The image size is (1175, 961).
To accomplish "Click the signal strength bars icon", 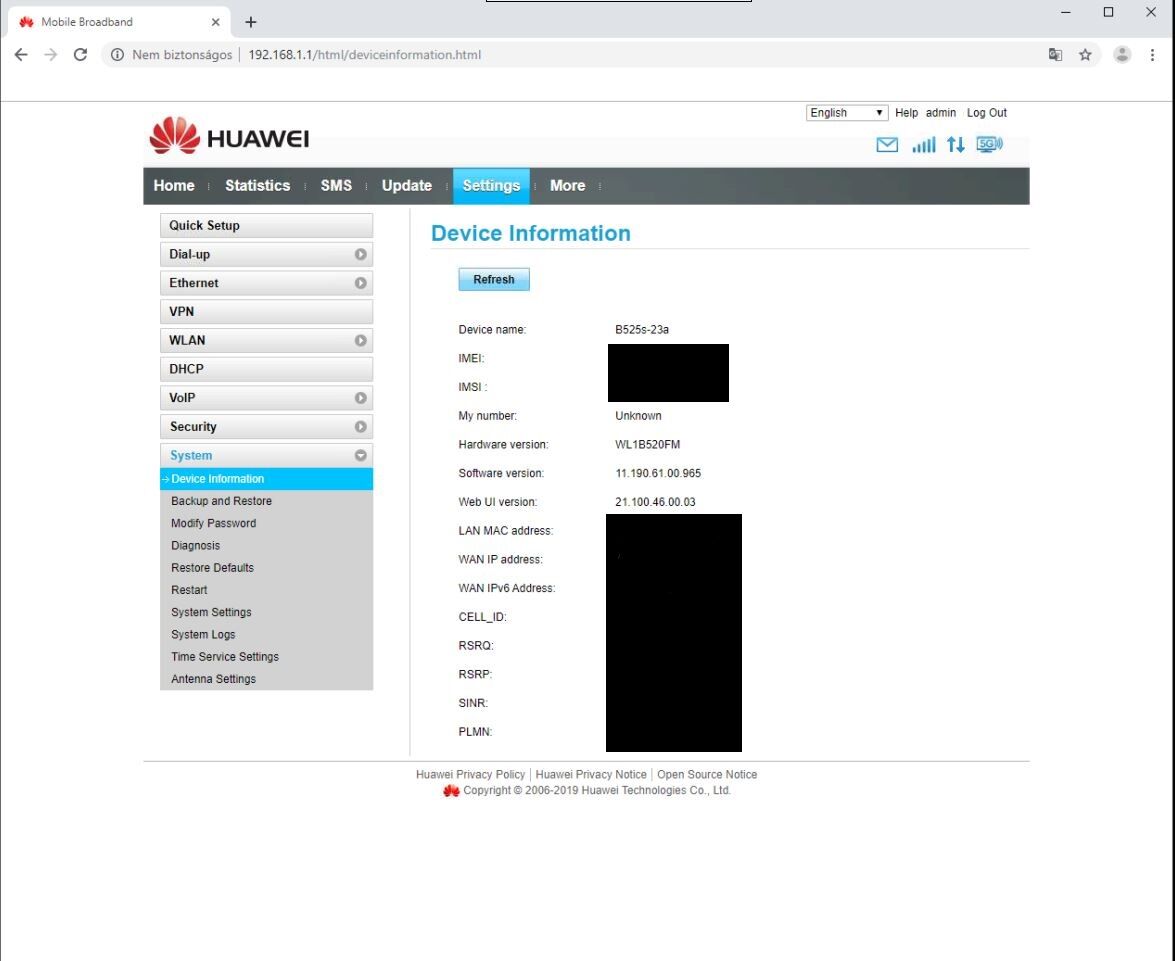I will [x=923, y=145].
